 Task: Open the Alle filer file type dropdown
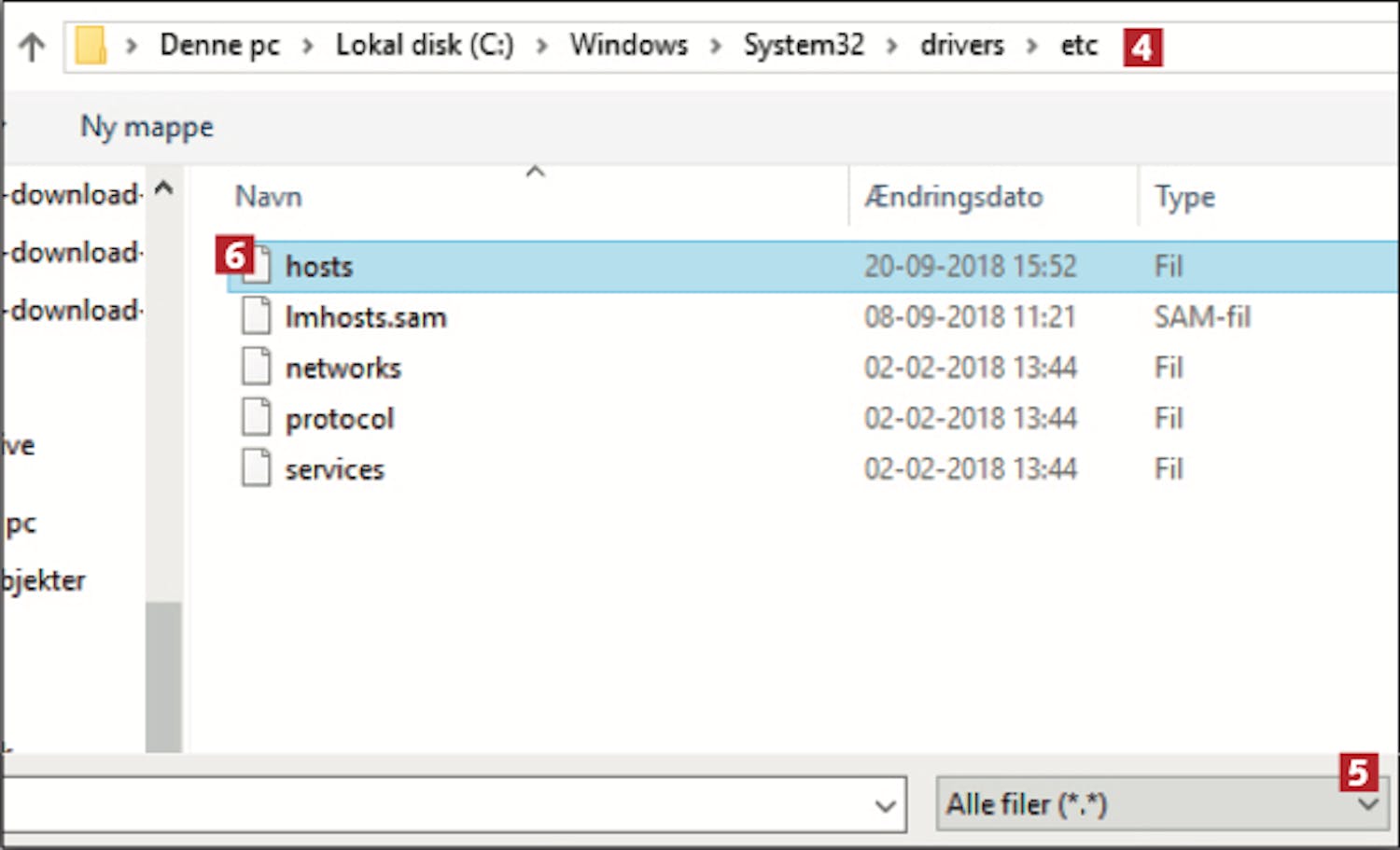pyautogui.click(x=1162, y=804)
